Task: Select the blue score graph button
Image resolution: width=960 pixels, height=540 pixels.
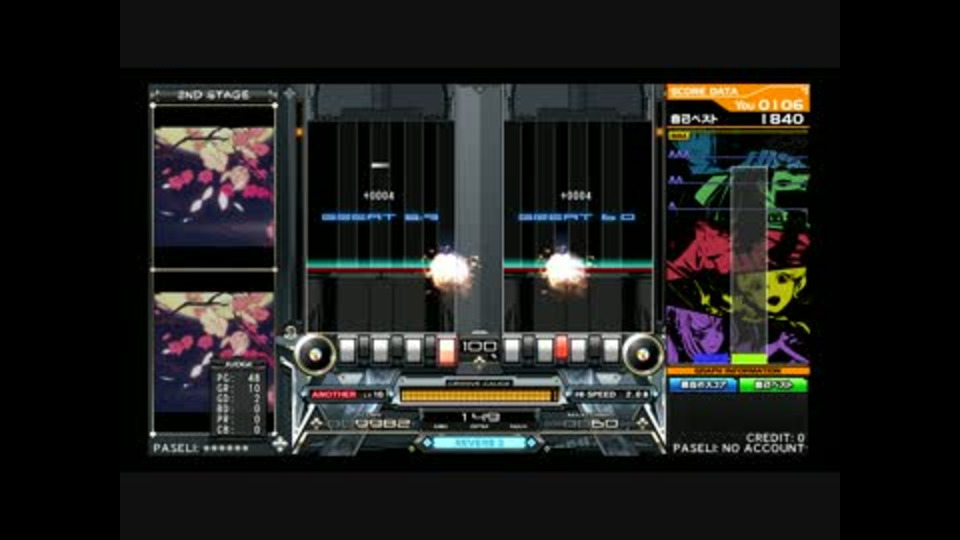Action: point(702,385)
